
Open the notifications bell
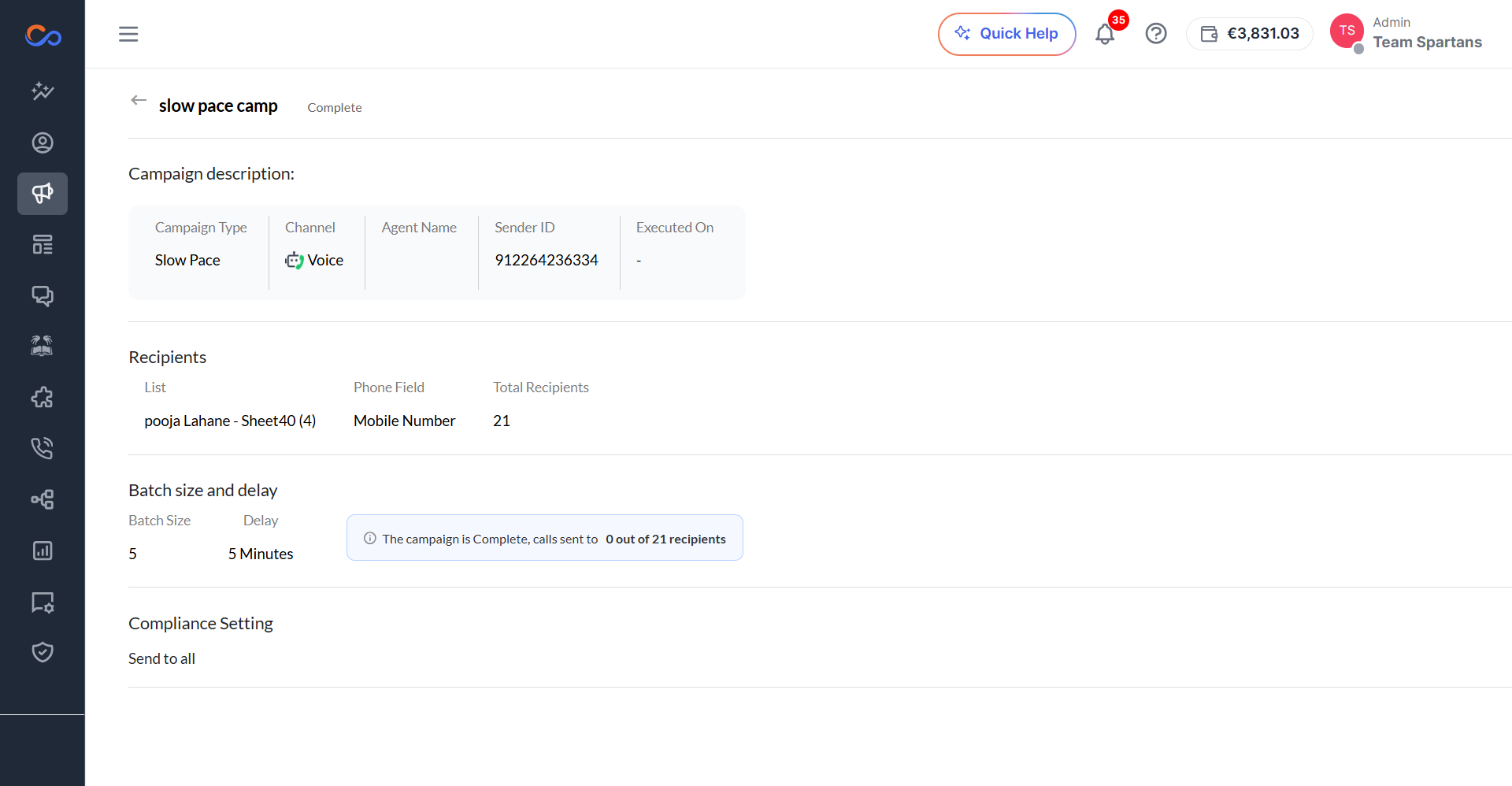pyautogui.click(x=1105, y=34)
